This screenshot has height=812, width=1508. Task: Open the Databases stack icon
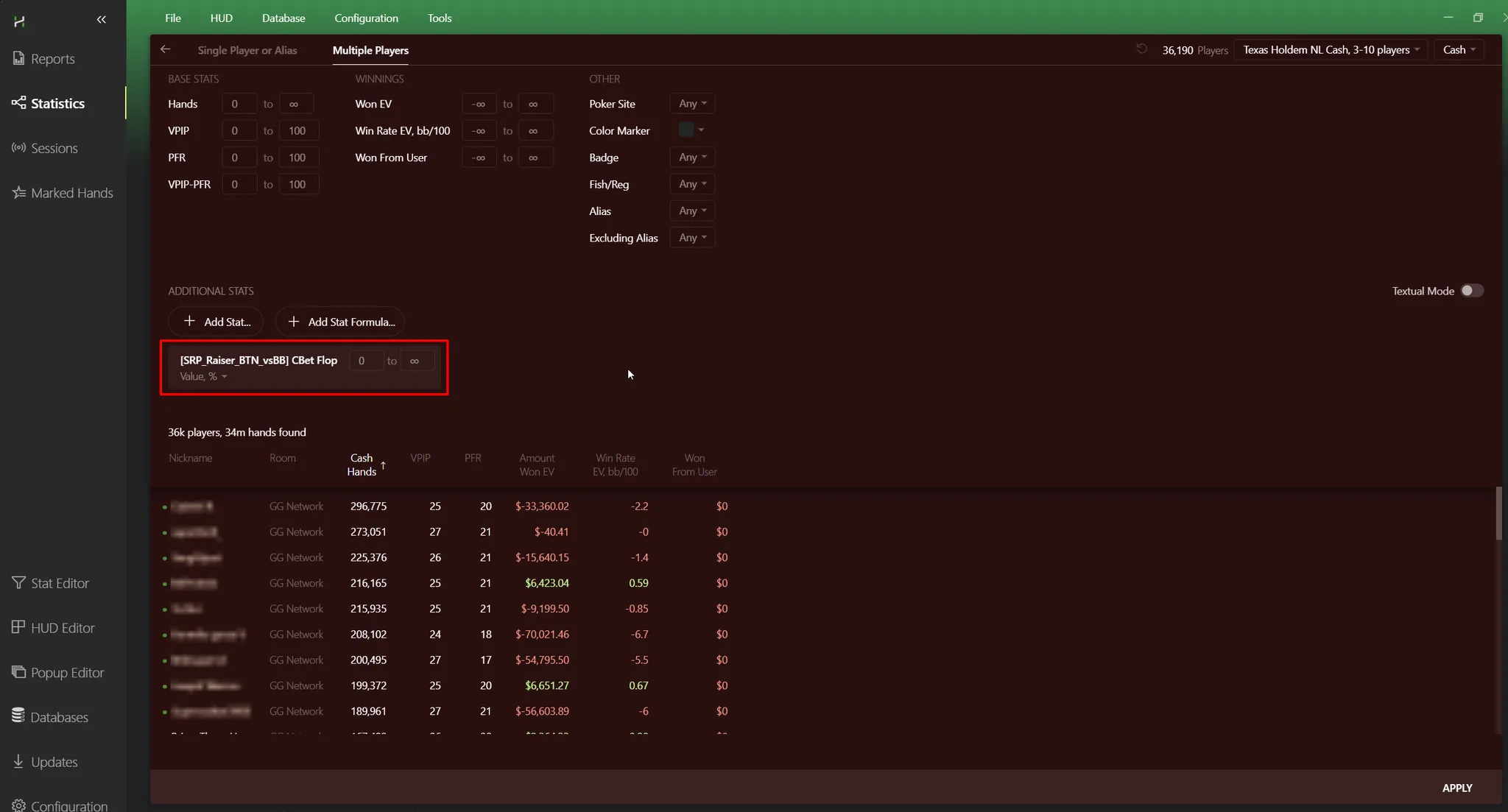pyautogui.click(x=18, y=716)
